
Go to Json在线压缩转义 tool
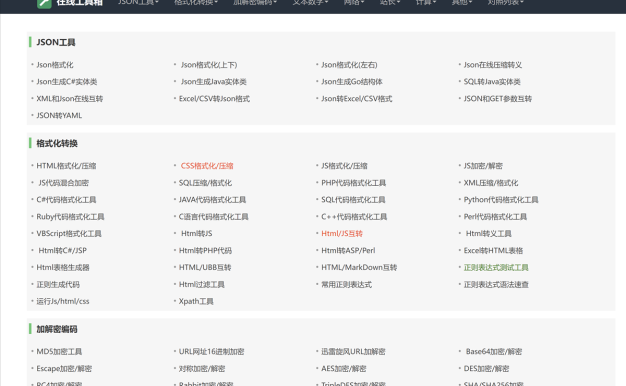pyautogui.click(x=493, y=65)
